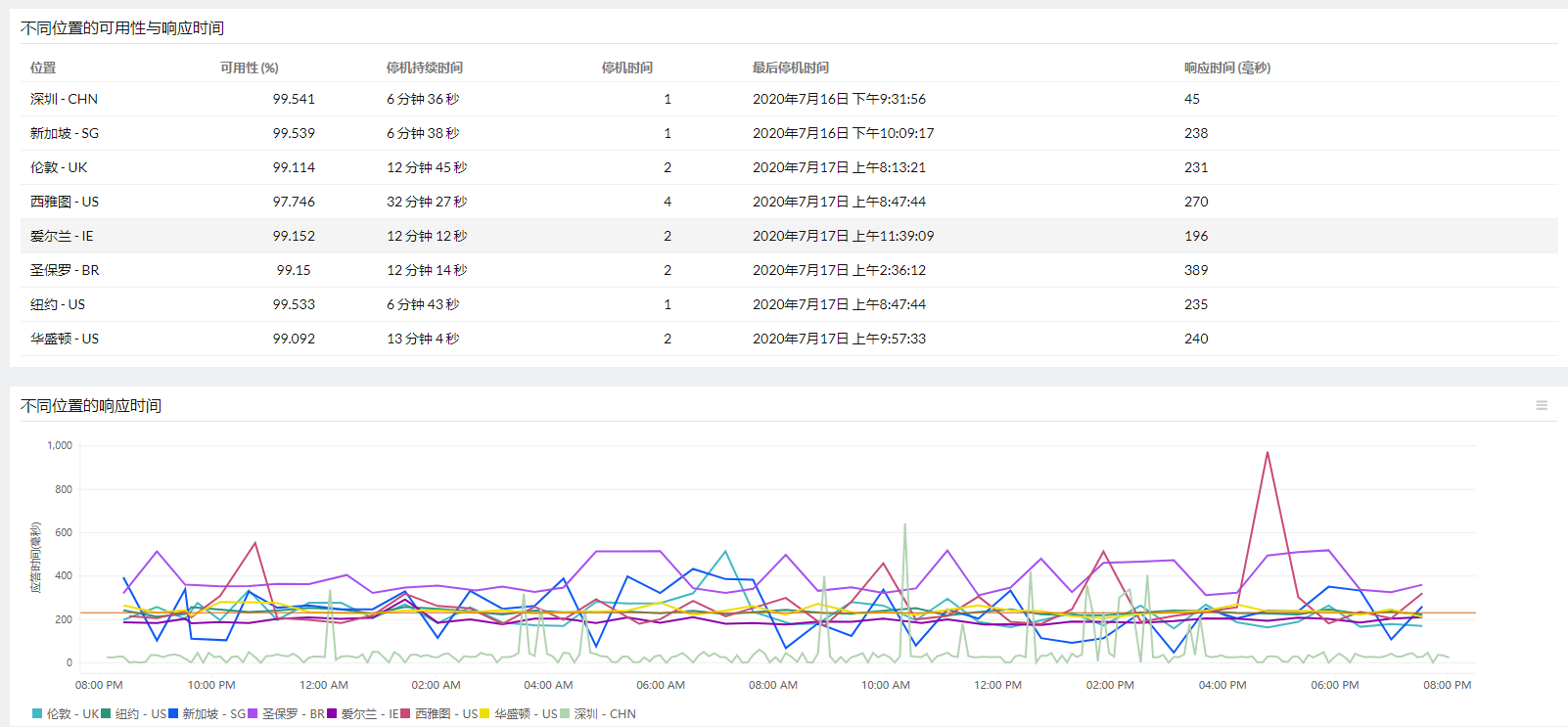Click the 响应时间 (毫秒) column header

point(1227,68)
